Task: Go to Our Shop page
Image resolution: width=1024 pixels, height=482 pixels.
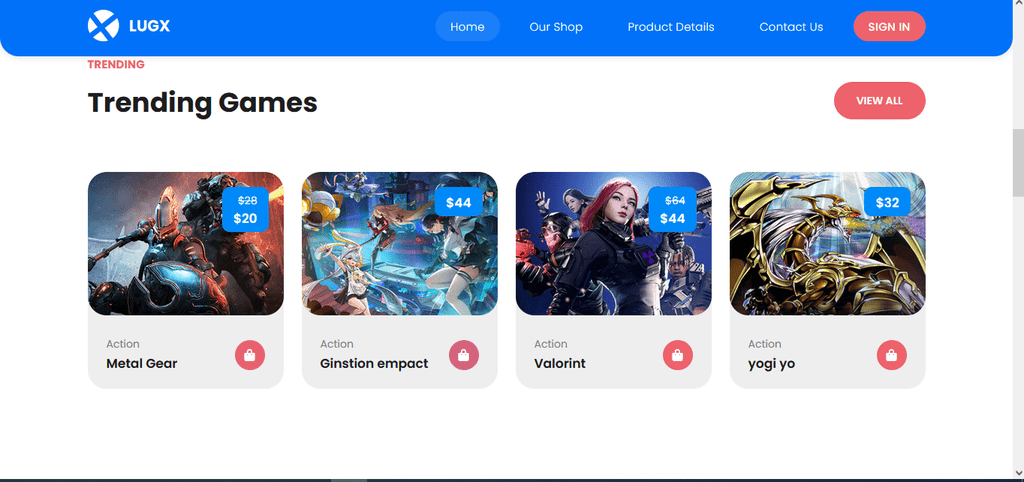Action: tap(556, 27)
